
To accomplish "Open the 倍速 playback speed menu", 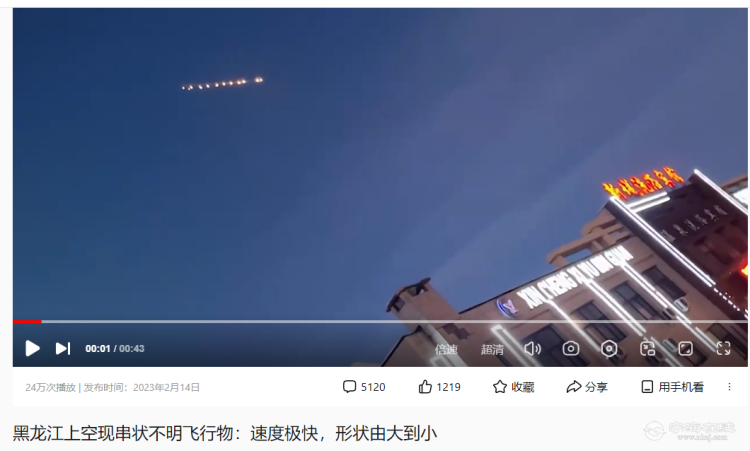I will (446, 349).
